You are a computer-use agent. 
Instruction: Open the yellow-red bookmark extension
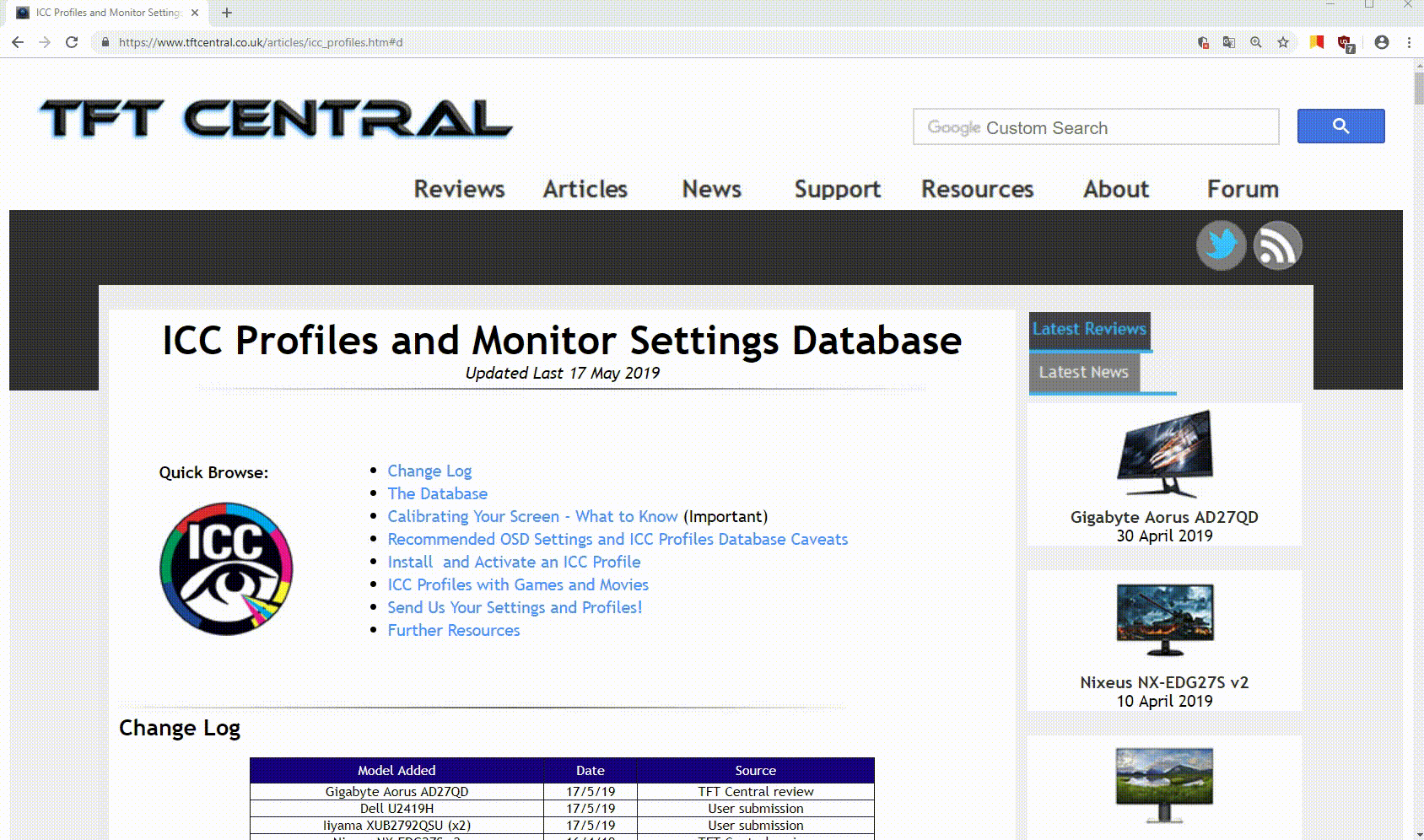[x=1317, y=42]
